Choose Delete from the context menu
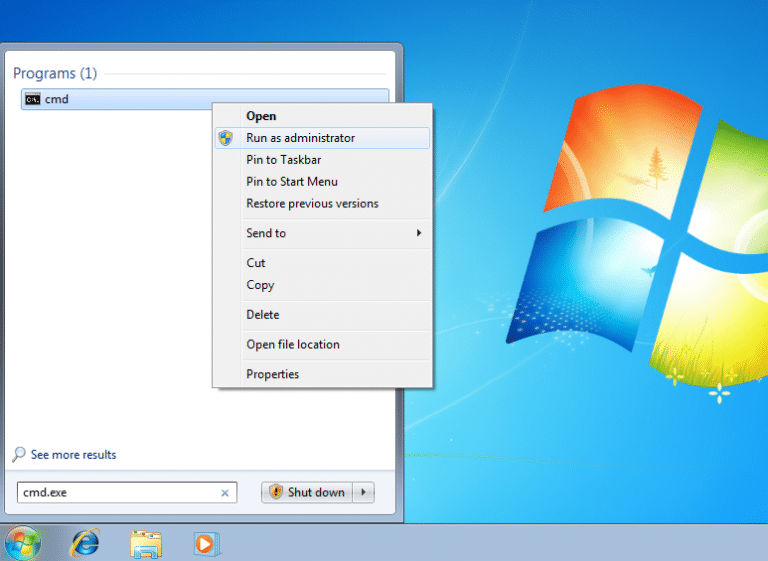768x561 pixels. click(322, 315)
